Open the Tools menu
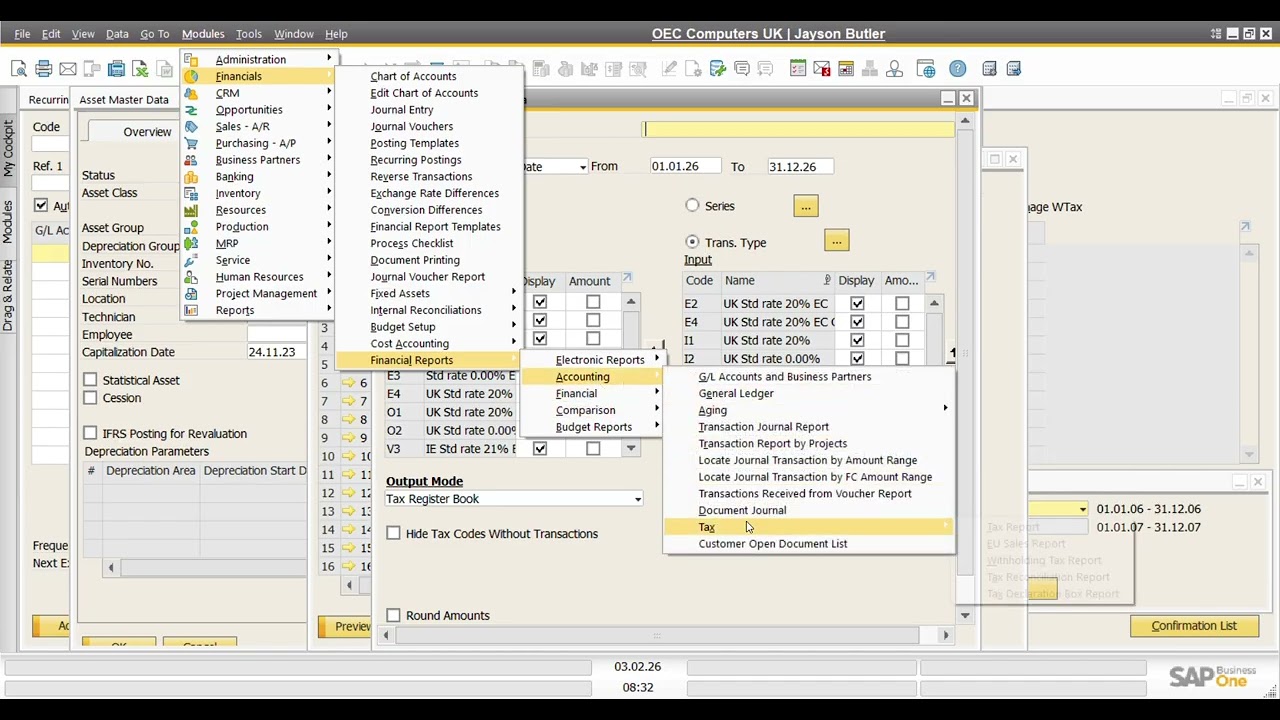Image resolution: width=1280 pixels, height=720 pixels. 248,34
